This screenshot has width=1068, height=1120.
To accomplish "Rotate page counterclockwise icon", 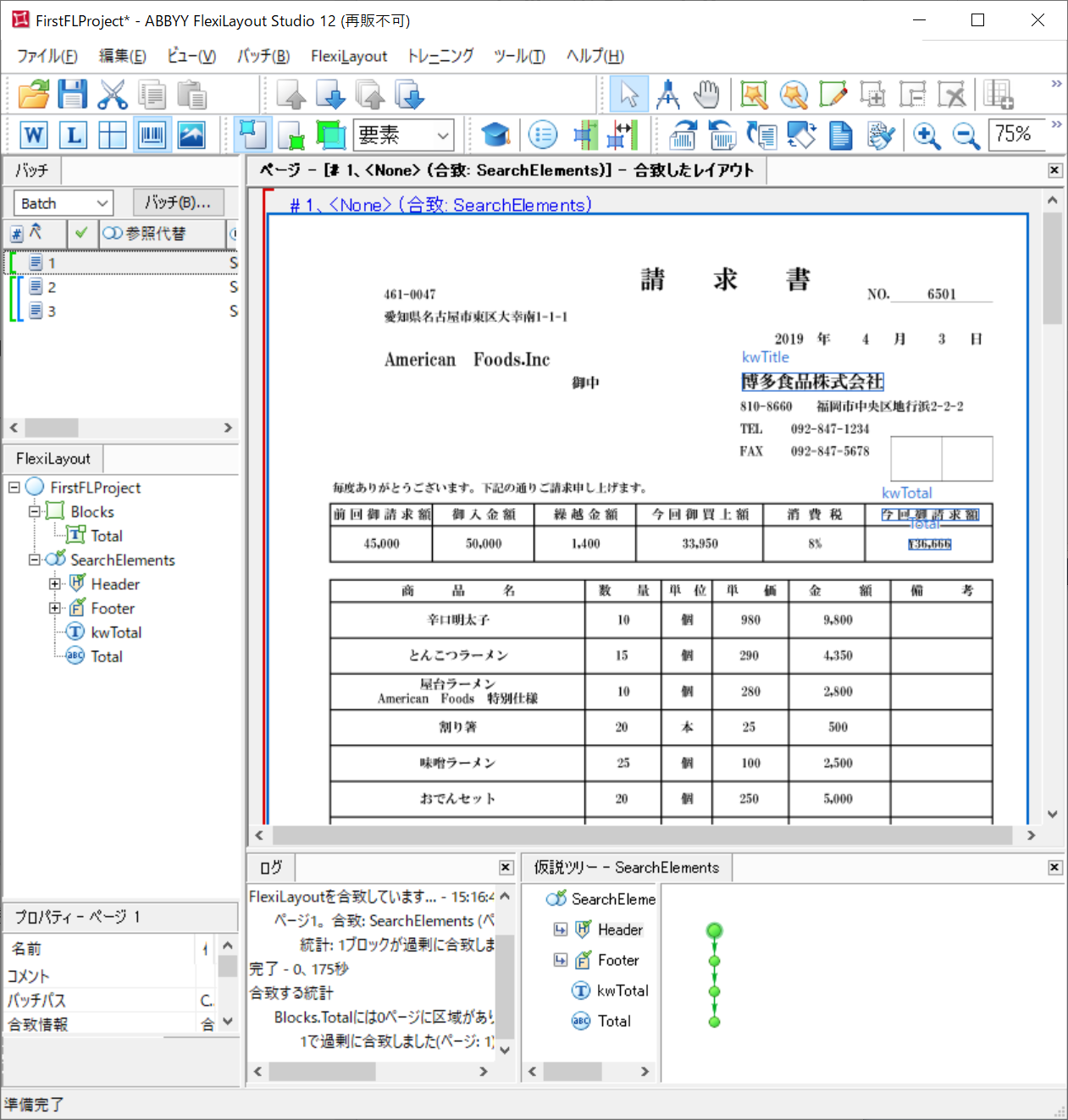I will (722, 135).
